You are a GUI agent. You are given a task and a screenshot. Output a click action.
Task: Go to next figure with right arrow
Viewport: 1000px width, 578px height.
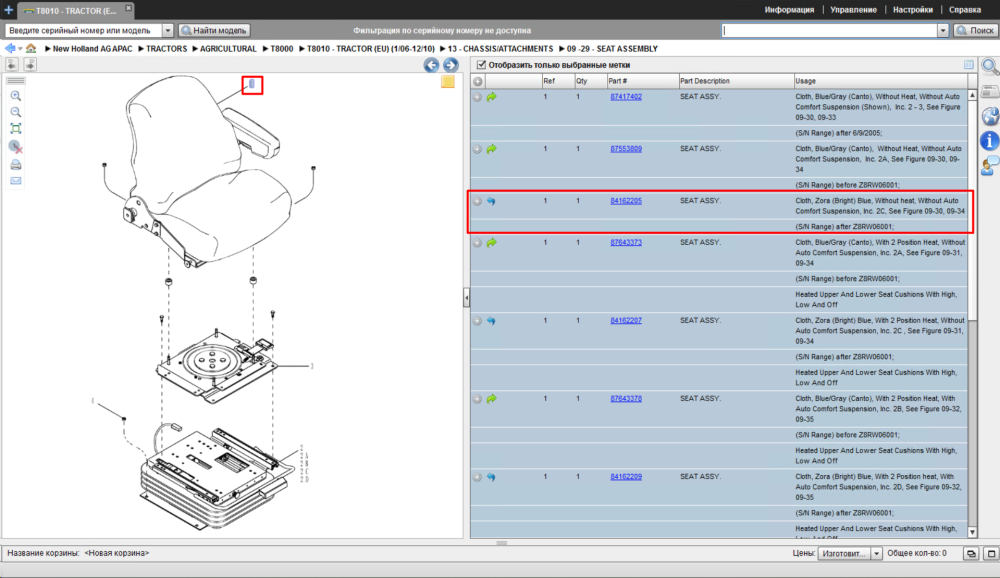[451, 65]
